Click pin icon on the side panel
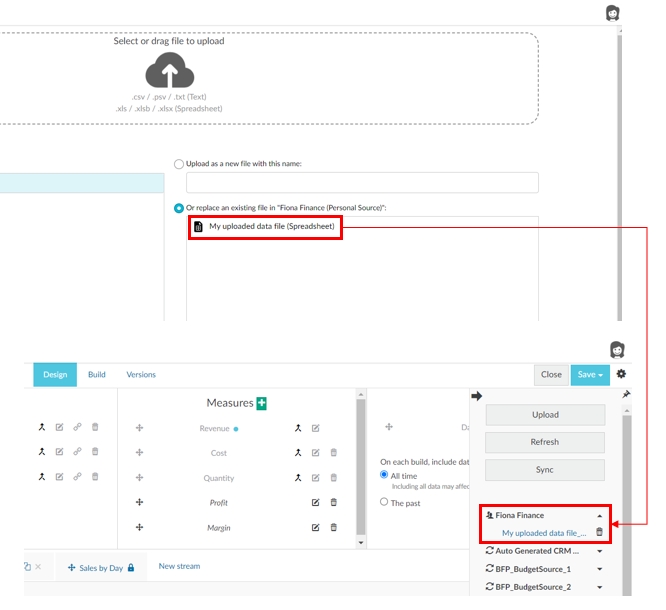This screenshot has width=666, height=610. pyautogui.click(x=626, y=395)
